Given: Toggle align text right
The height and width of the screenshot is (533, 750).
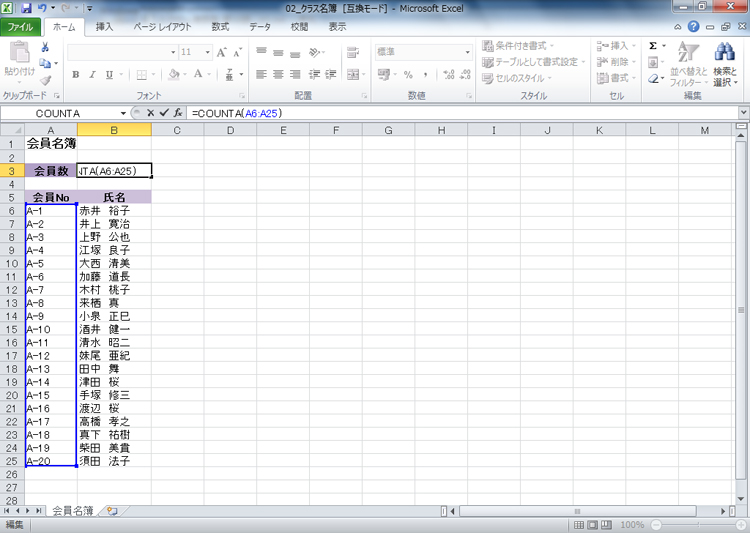Looking at the screenshot, I should 296,74.
